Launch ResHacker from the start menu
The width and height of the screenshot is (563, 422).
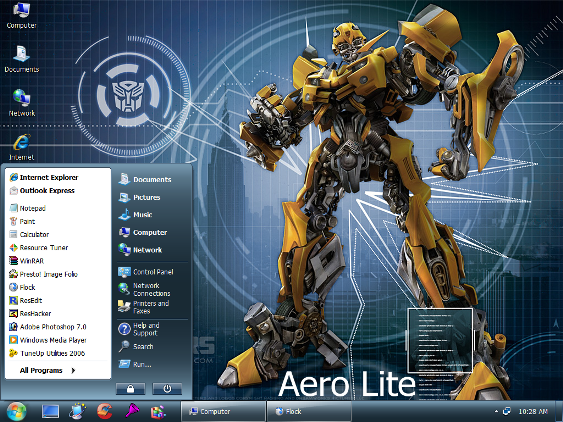[x=30, y=314]
